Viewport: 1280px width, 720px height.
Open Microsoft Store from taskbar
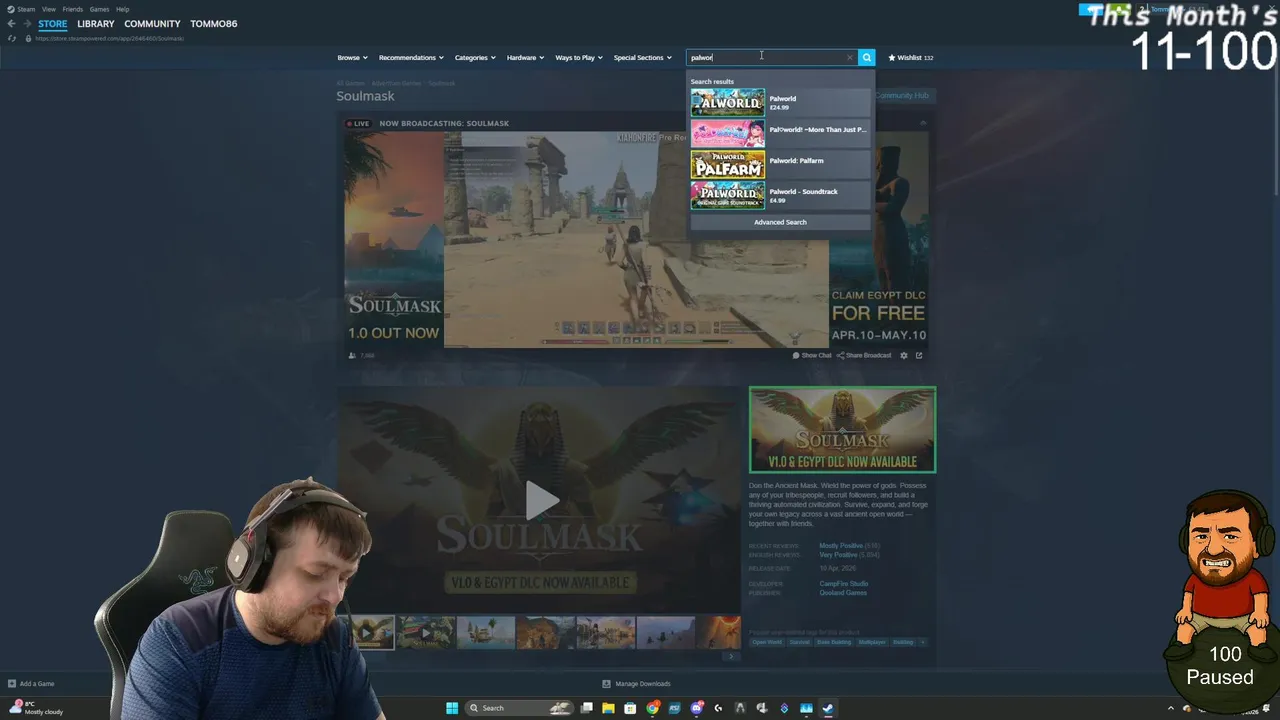tap(630, 708)
